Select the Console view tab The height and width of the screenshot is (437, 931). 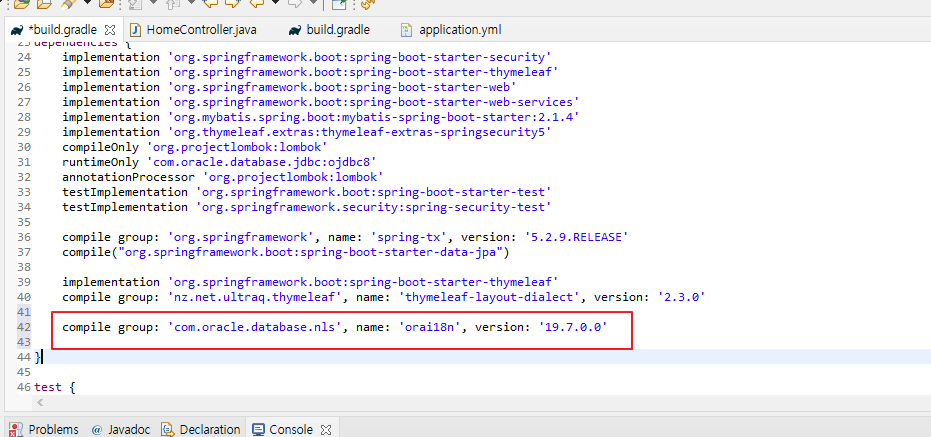click(x=291, y=429)
